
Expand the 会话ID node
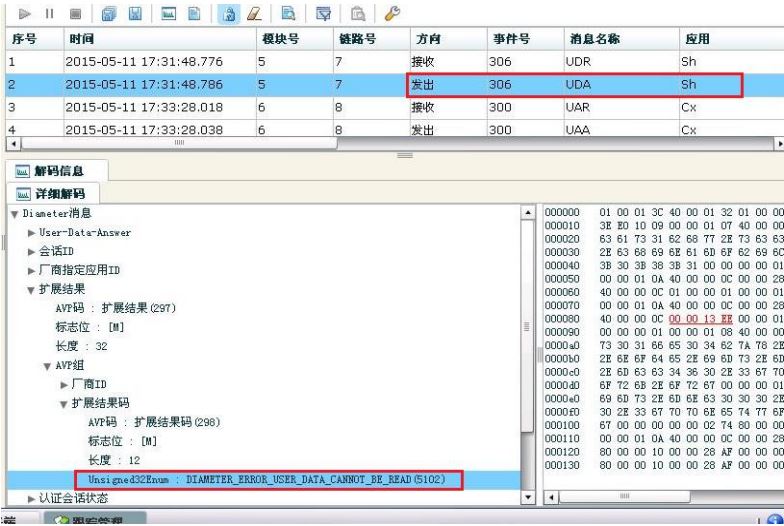32,252
